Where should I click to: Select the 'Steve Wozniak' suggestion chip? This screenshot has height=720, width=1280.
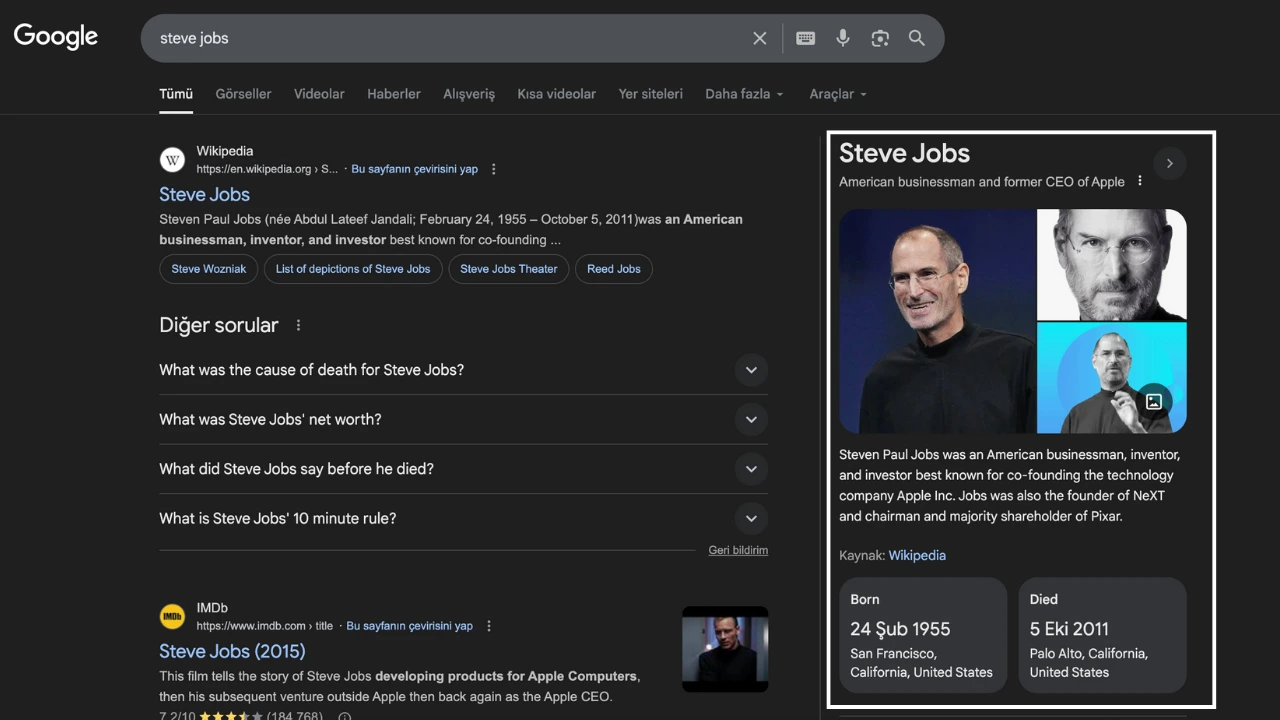pyautogui.click(x=208, y=269)
